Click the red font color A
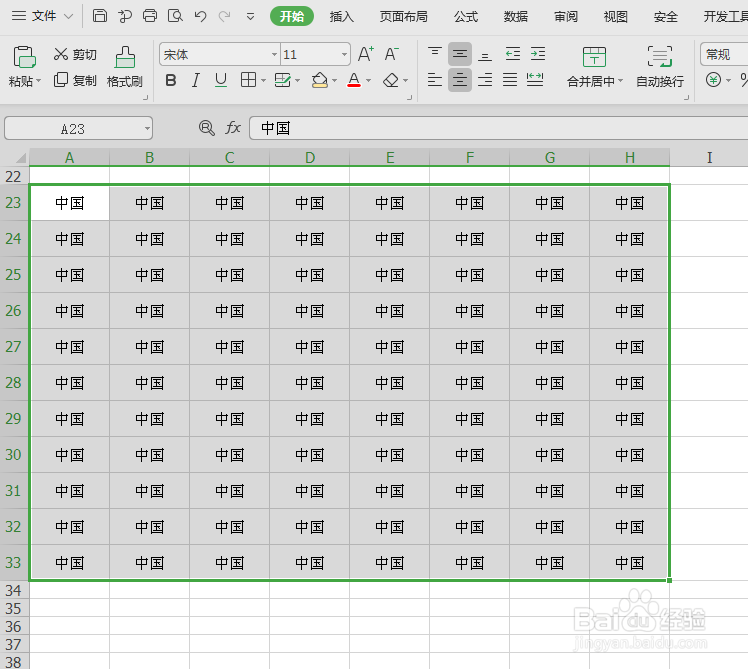748x669 pixels. (x=354, y=80)
